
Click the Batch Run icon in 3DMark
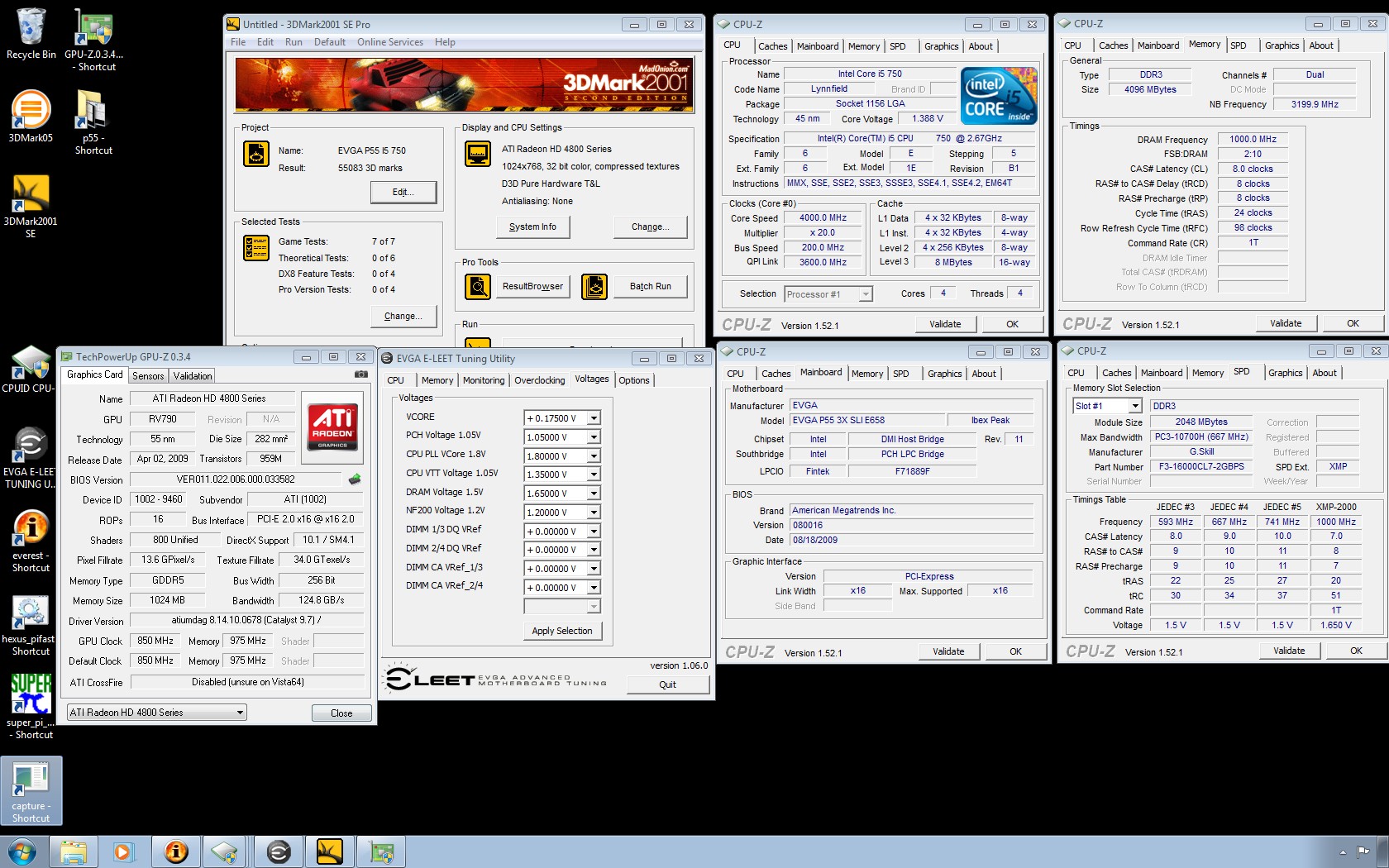click(594, 286)
